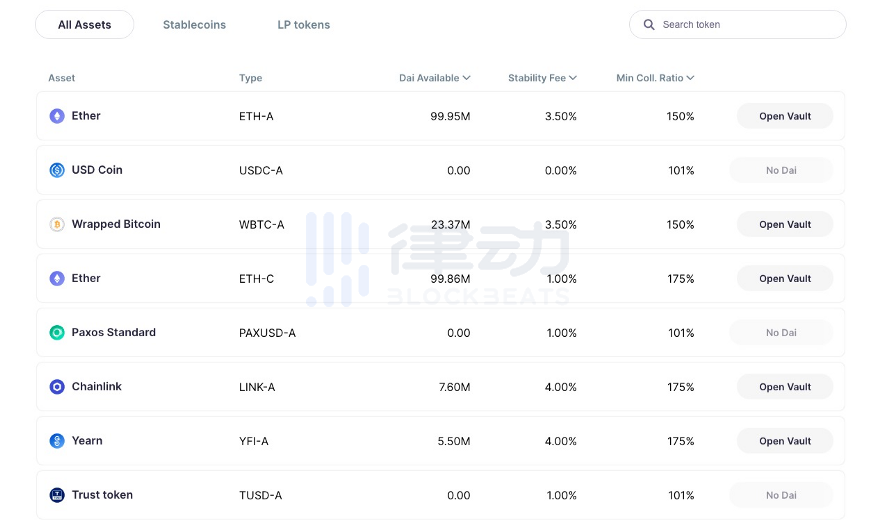
Task: Open Vault for YFI-A
Action: point(785,440)
